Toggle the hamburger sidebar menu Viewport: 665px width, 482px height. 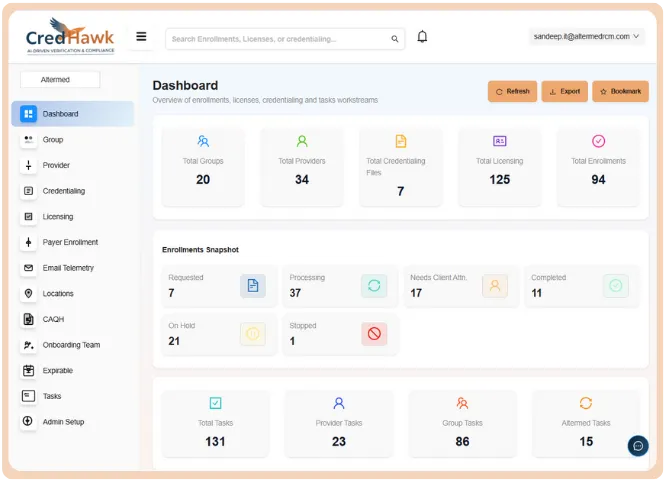tap(141, 37)
